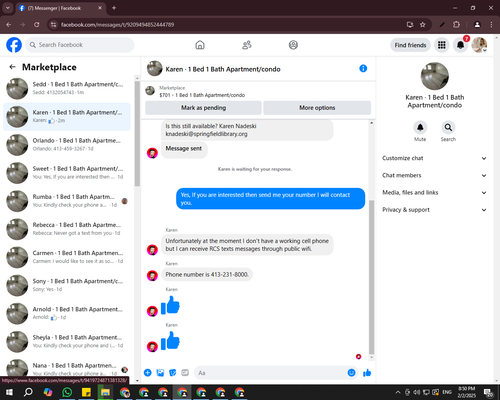Open the Arnold conversation
The height and width of the screenshot is (400, 500).
click(x=67, y=313)
